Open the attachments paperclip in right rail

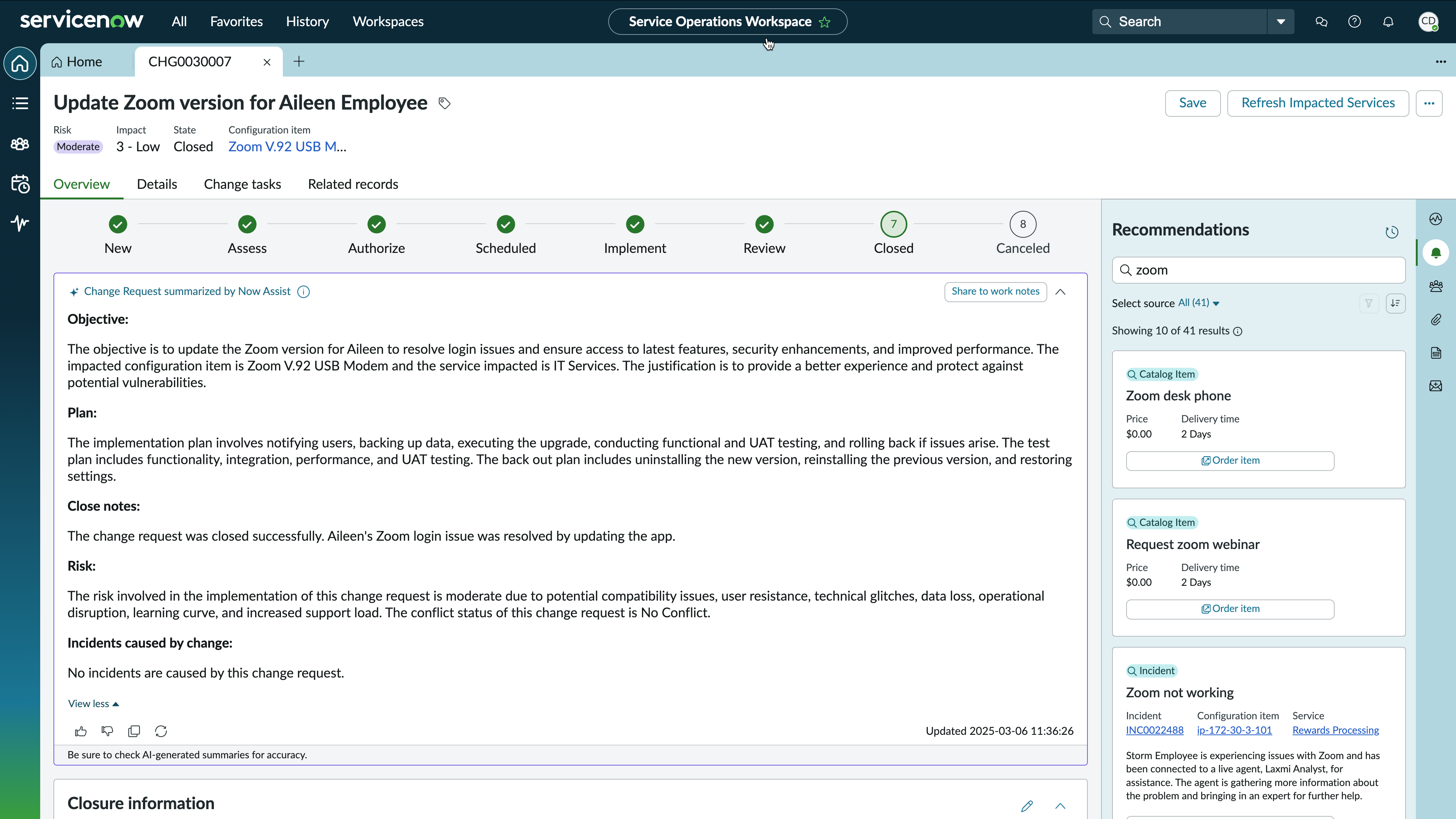click(1436, 320)
